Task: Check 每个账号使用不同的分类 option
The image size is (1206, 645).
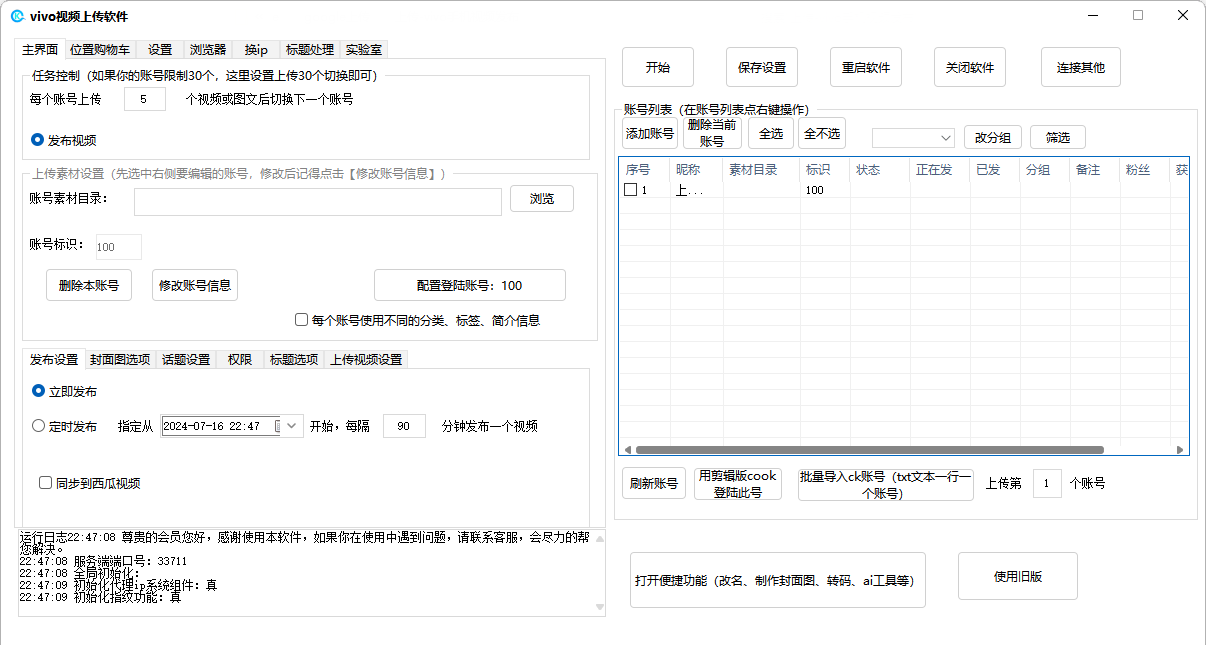Action: point(301,320)
